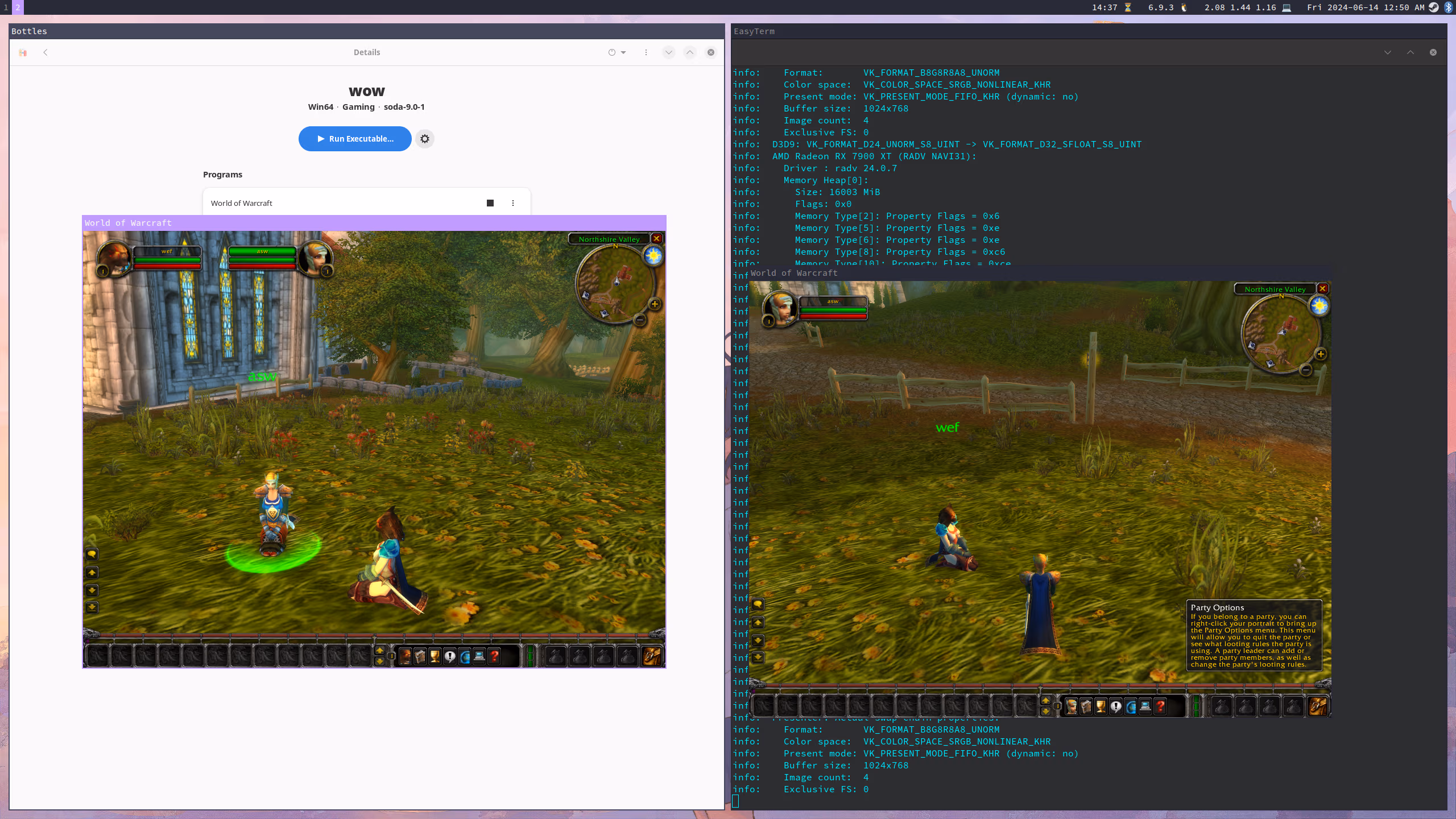1456x819 pixels.
Task: Click action bar page down arrow in right WoW window
Action: pos(1046,711)
